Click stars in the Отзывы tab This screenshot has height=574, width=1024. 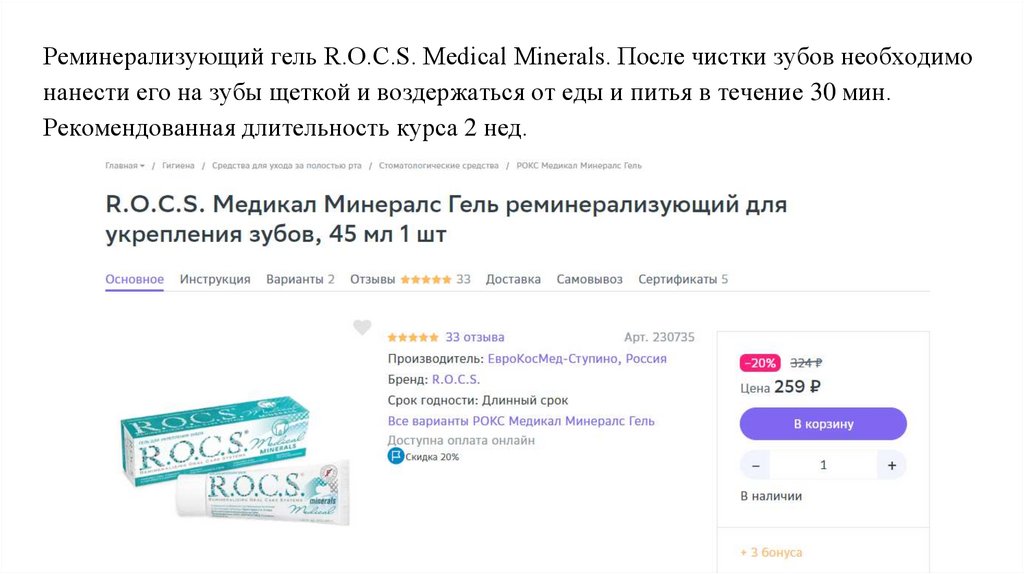(x=426, y=279)
